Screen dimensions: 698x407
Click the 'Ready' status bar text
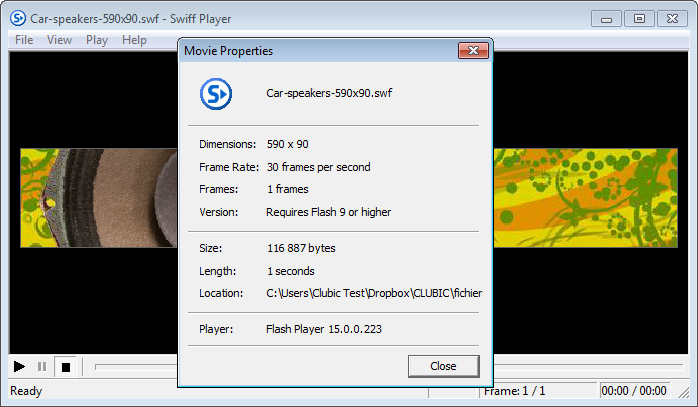point(26,391)
